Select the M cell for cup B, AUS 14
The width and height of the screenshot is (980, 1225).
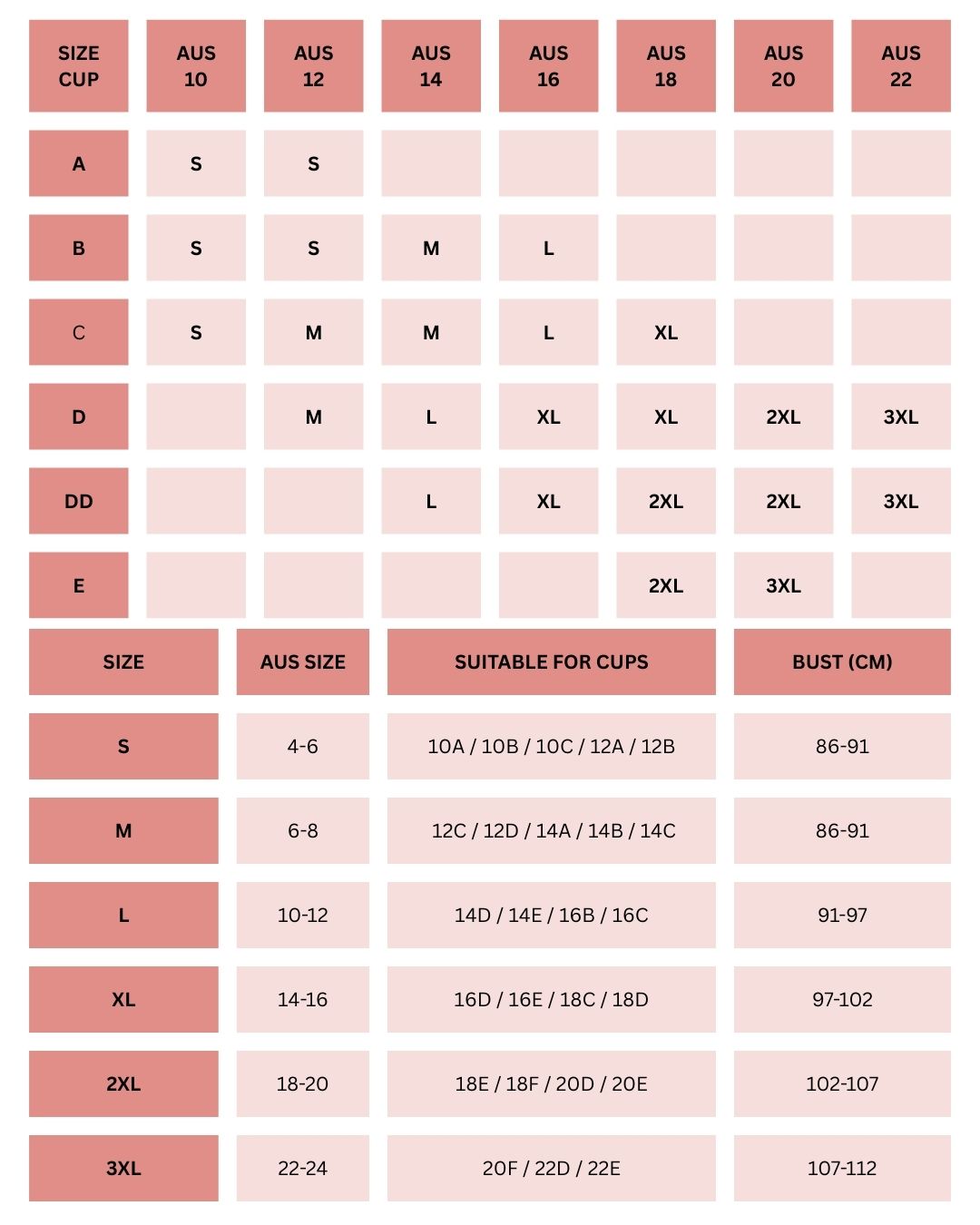pyautogui.click(x=431, y=248)
